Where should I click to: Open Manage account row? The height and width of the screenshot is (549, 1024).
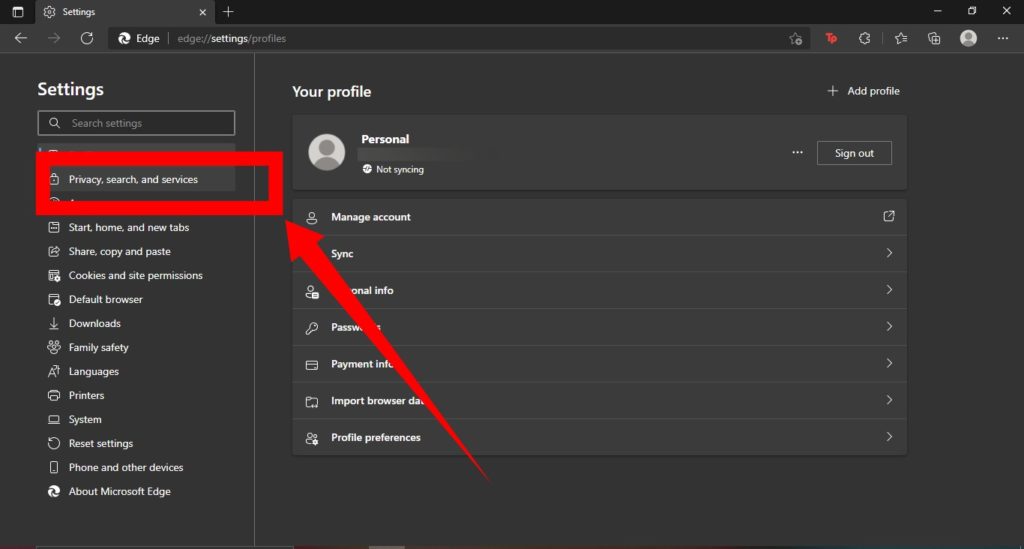click(x=600, y=217)
